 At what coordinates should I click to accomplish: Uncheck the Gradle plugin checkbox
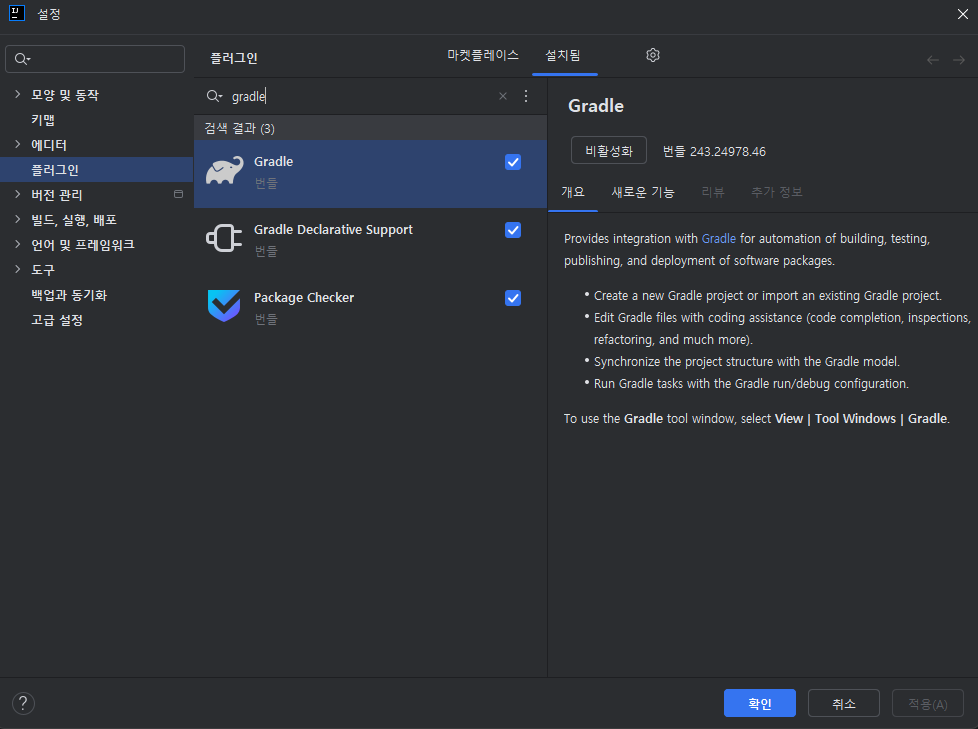pos(513,162)
